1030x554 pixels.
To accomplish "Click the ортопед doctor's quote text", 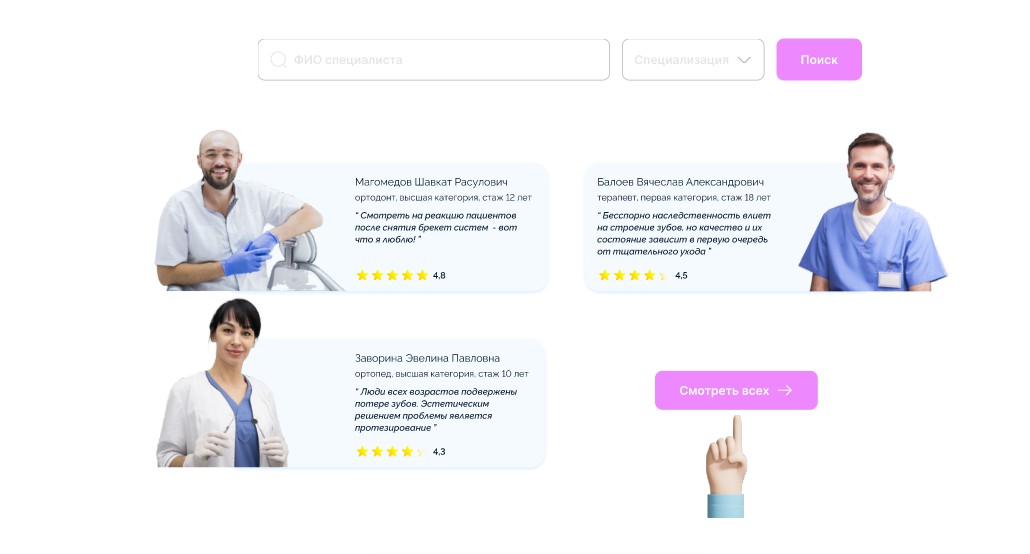I will [436, 409].
